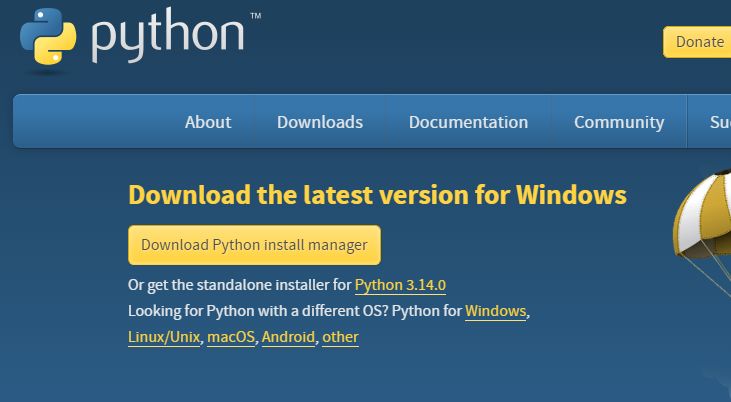731x402 pixels.
Task: Follow the Linux/Unix link
Action: 164,337
